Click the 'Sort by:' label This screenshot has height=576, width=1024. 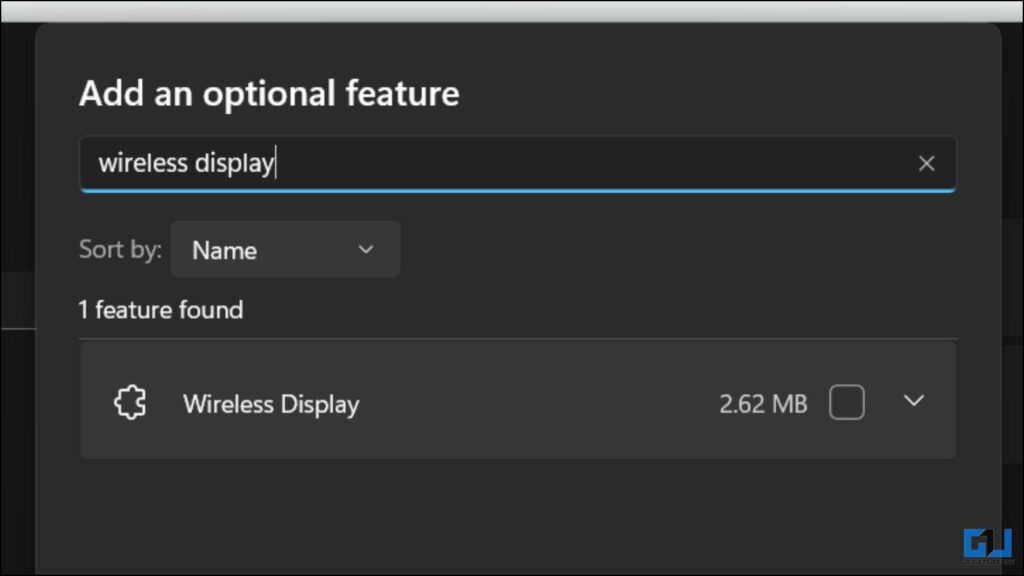(x=119, y=250)
